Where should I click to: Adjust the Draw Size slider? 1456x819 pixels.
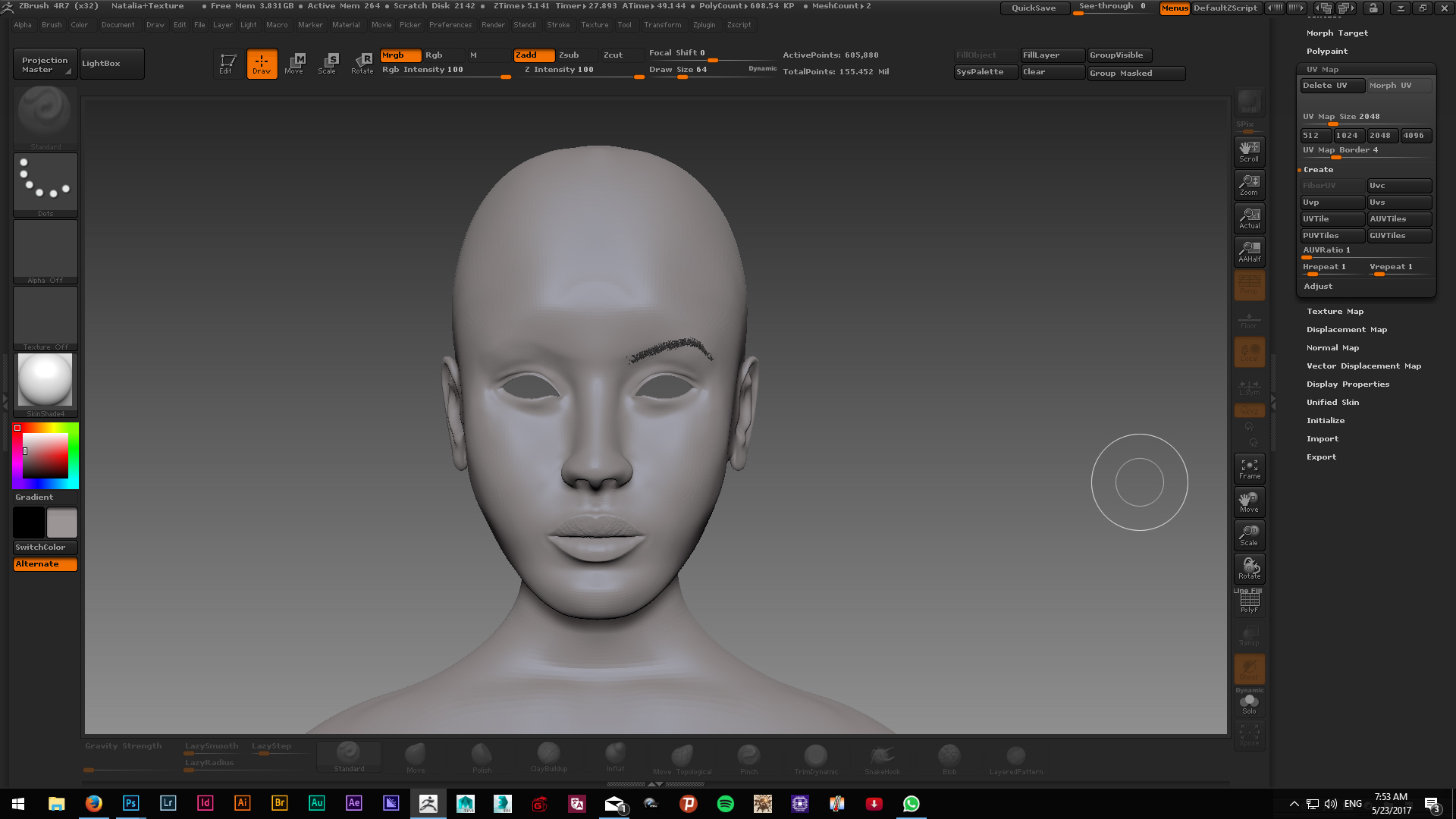click(x=711, y=71)
